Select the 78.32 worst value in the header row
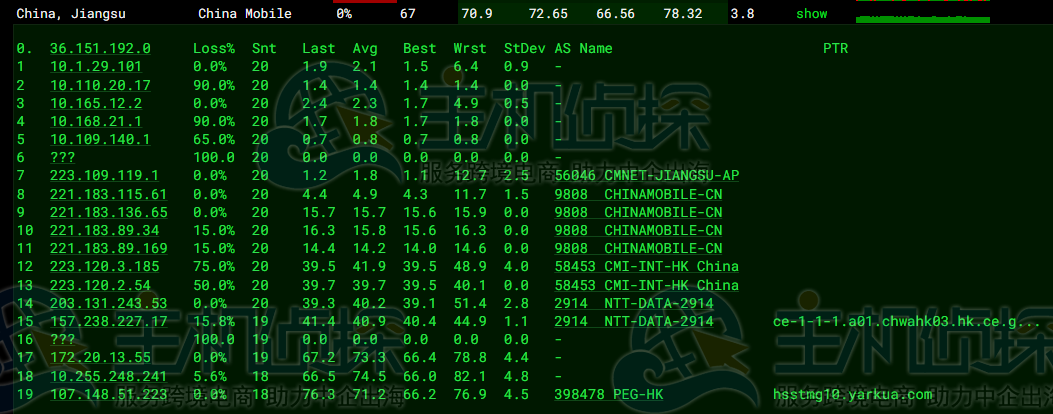Screen dimensions: 1053x414 click(x=682, y=13)
